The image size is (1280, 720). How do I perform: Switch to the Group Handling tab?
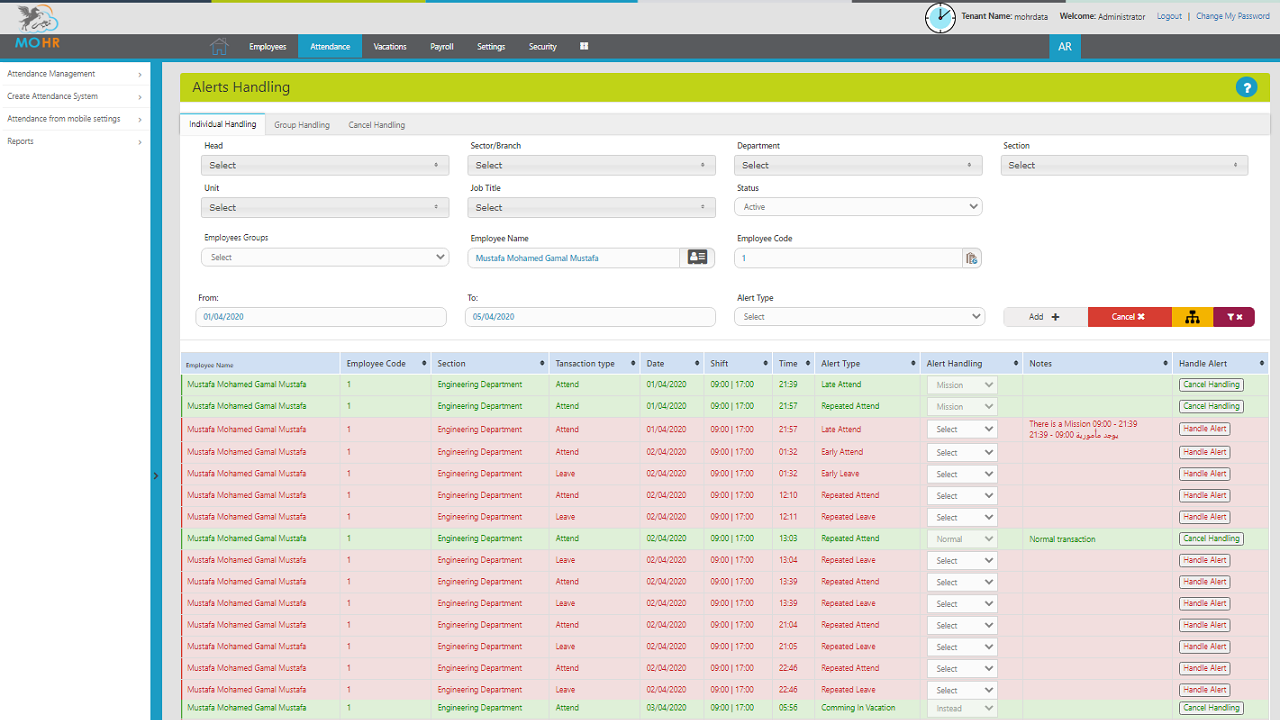(x=302, y=125)
